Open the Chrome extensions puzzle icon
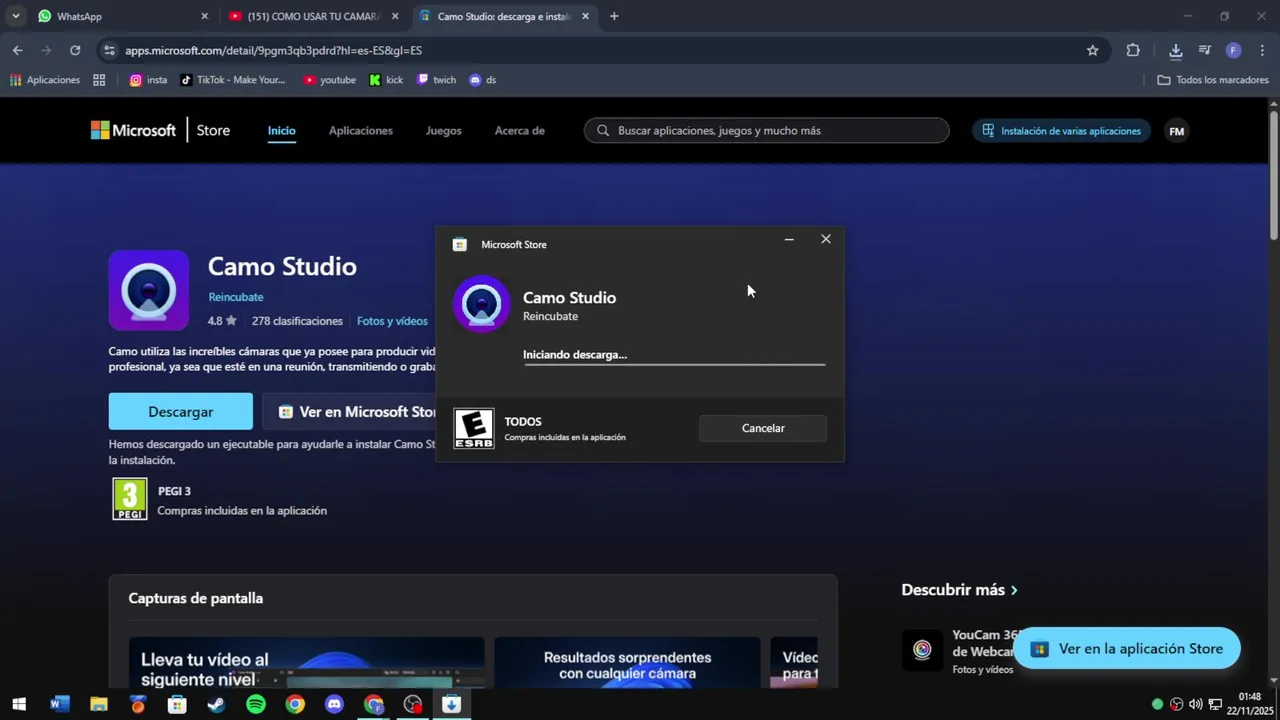 [1133, 50]
